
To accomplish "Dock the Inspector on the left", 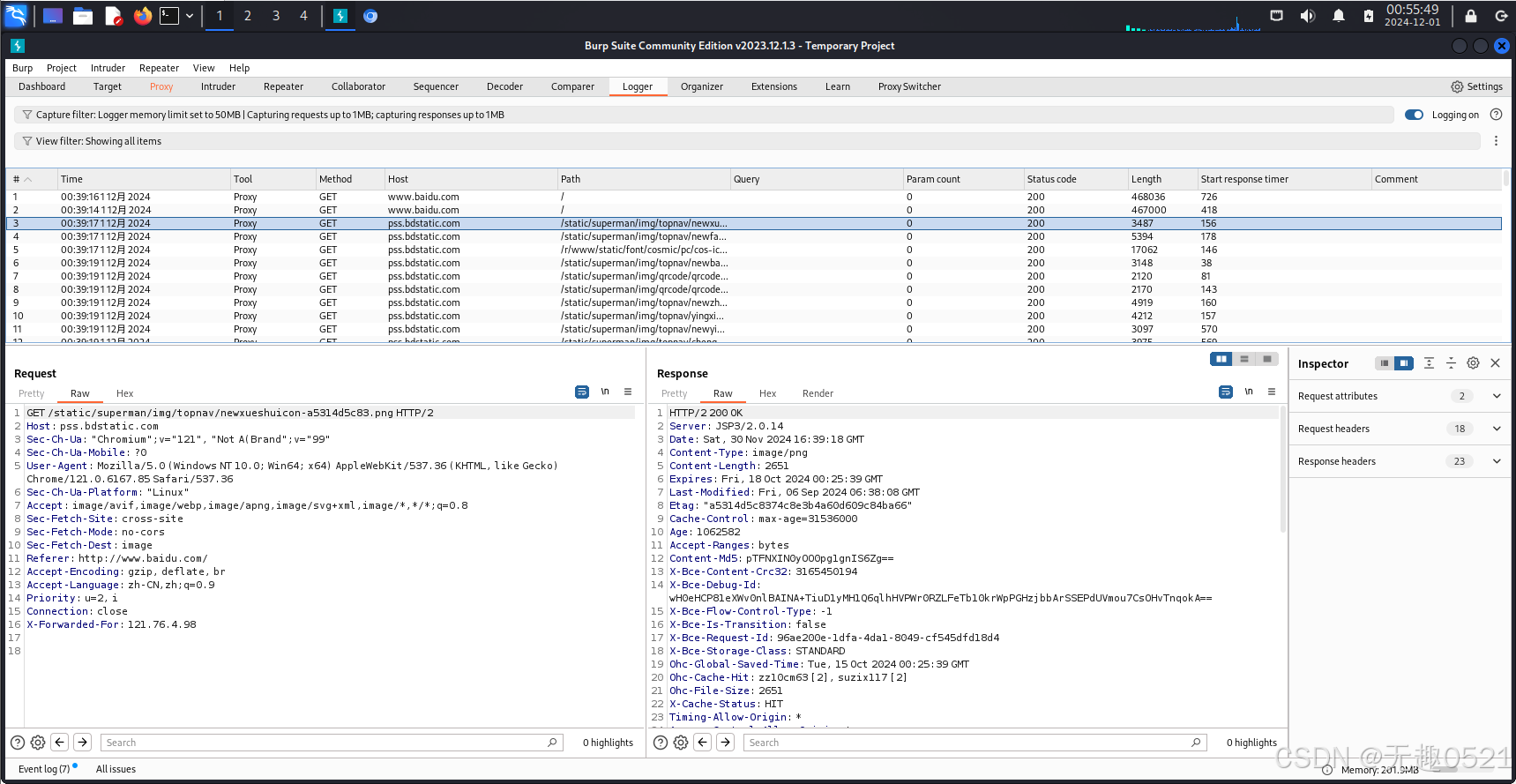I will coord(1385,363).
